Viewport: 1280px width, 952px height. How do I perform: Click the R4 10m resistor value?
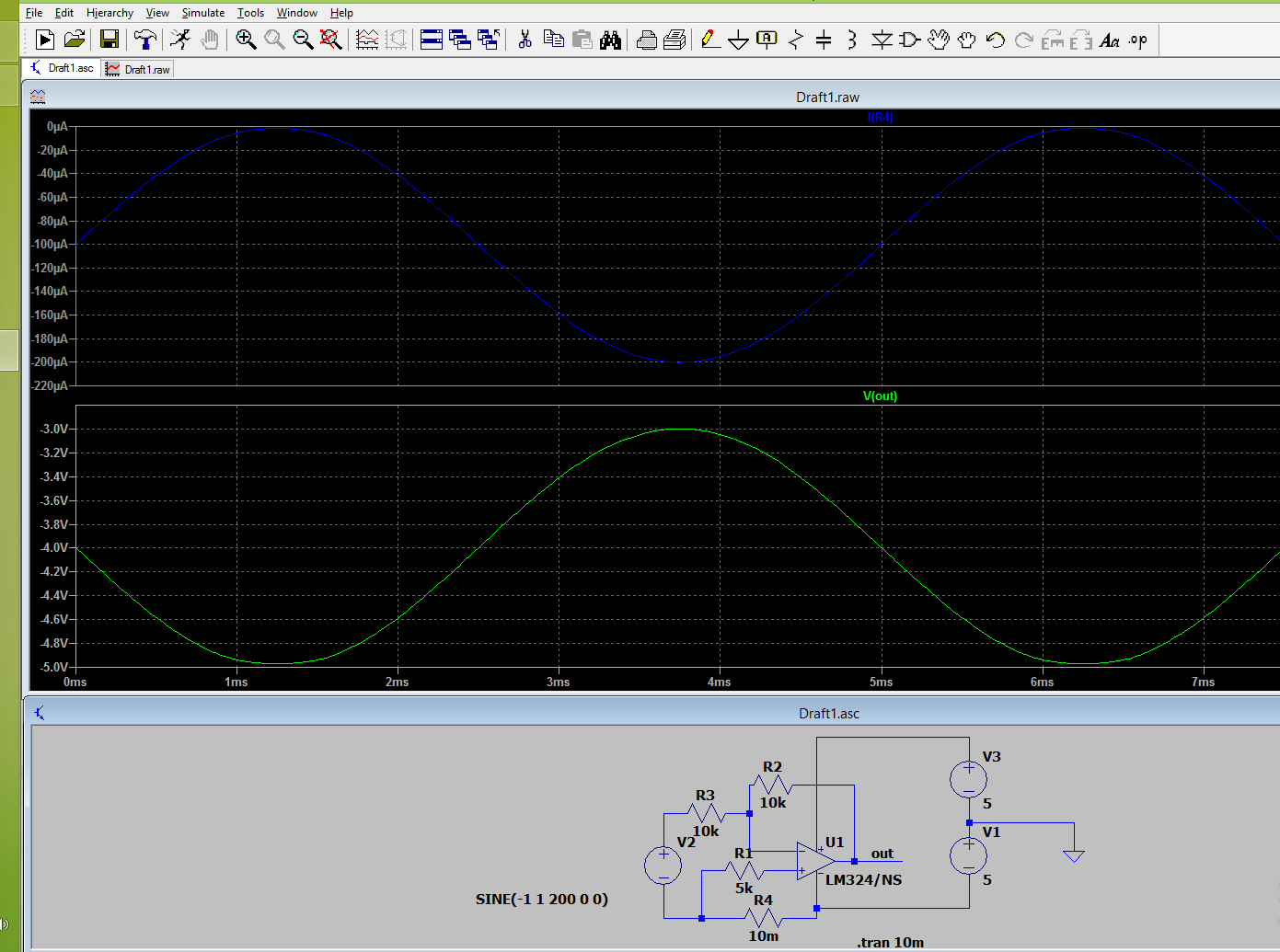763,935
